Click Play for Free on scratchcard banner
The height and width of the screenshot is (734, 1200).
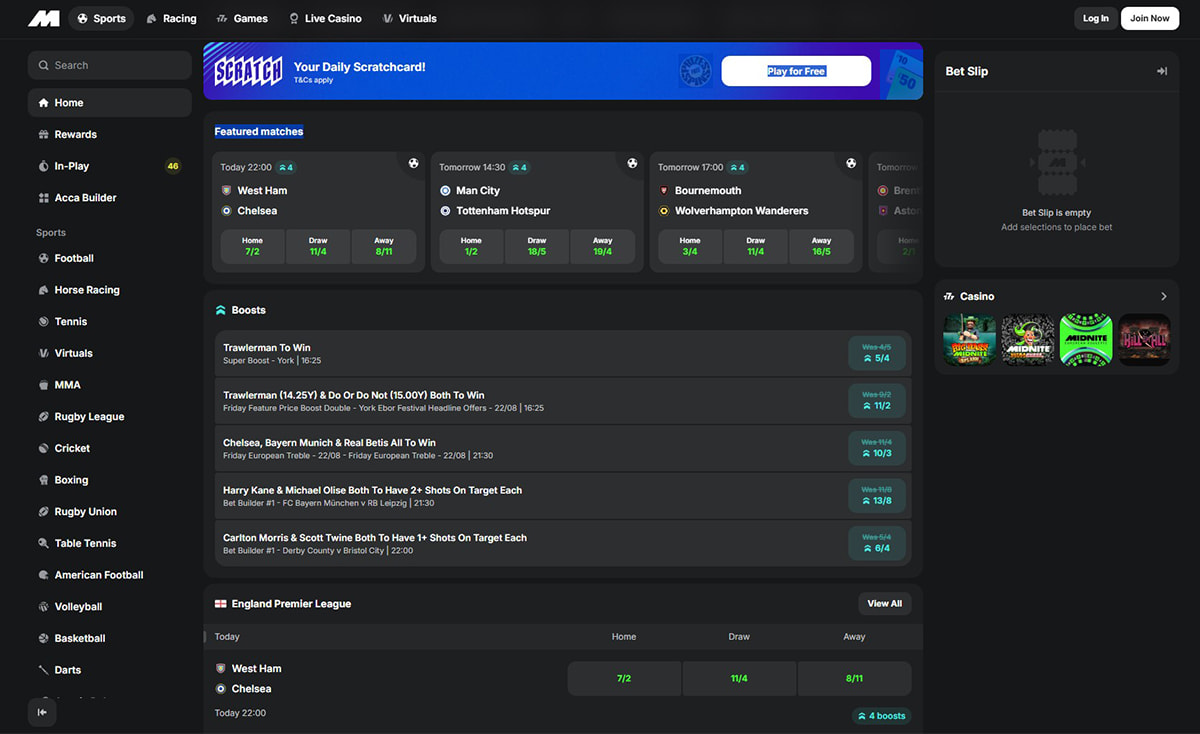click(796, 71)
